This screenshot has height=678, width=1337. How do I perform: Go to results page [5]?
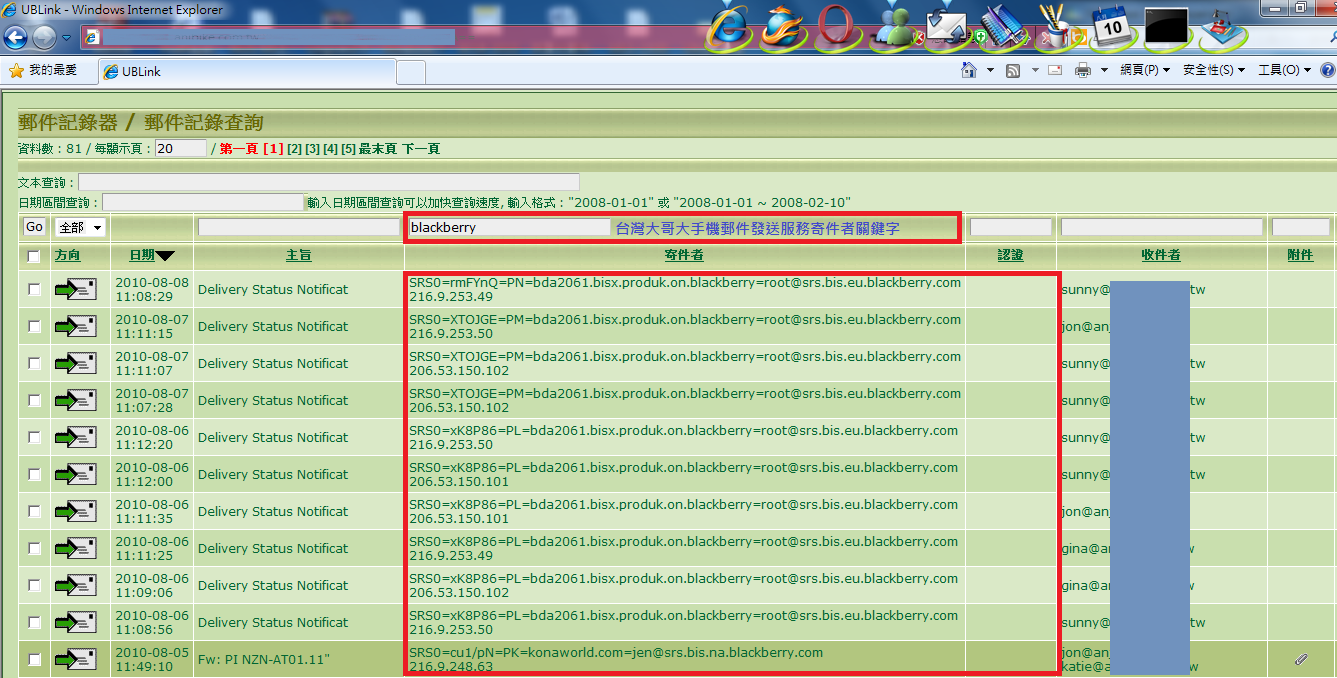tap(348, 149)
